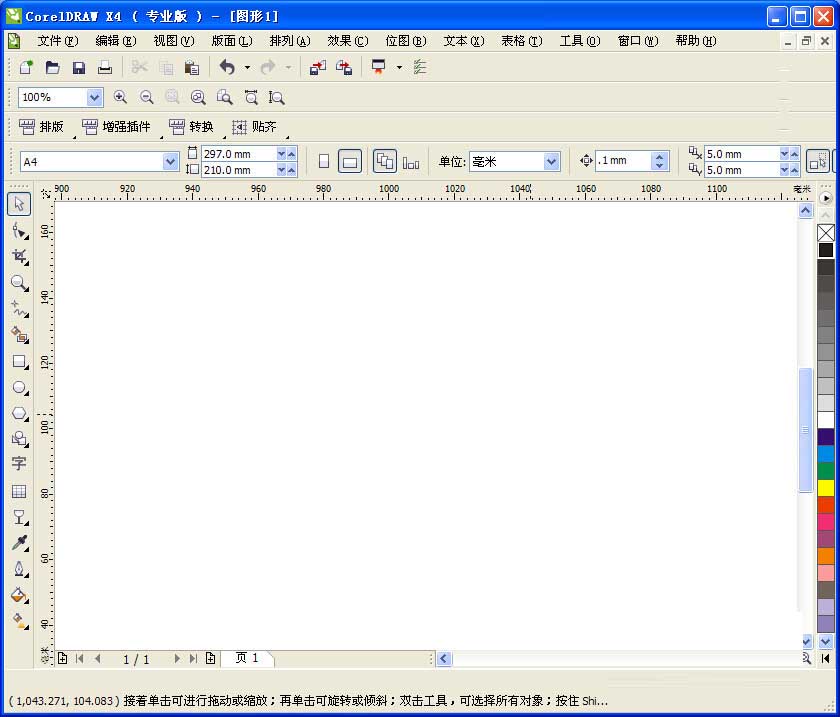Toggle drawing units to all pages

click(385, 161)
